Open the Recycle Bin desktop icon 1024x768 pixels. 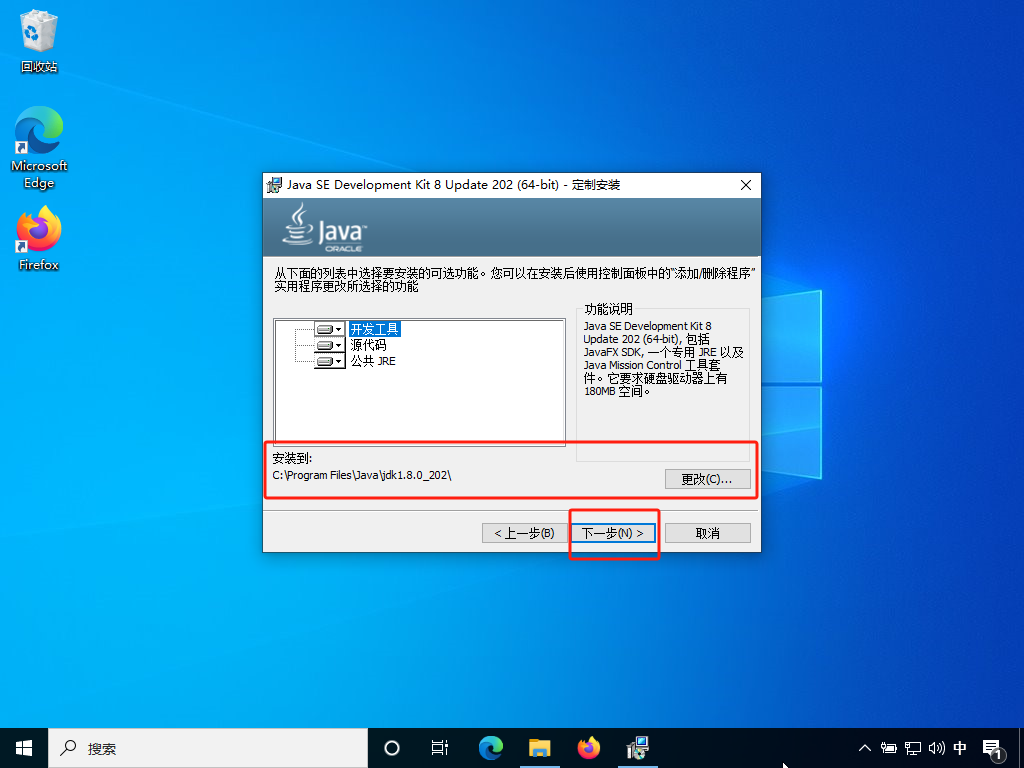point(39,40)
